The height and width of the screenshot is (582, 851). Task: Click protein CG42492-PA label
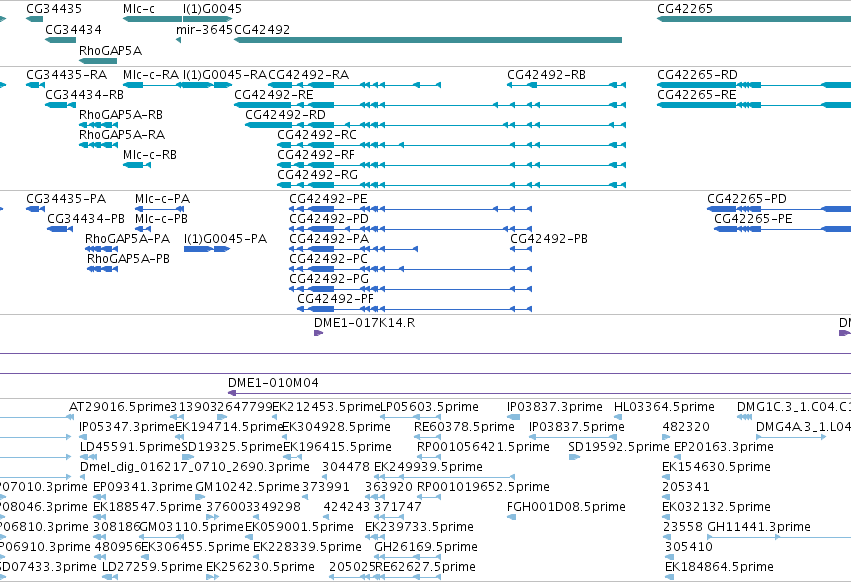pyautogui.click(x=328, y=239)
